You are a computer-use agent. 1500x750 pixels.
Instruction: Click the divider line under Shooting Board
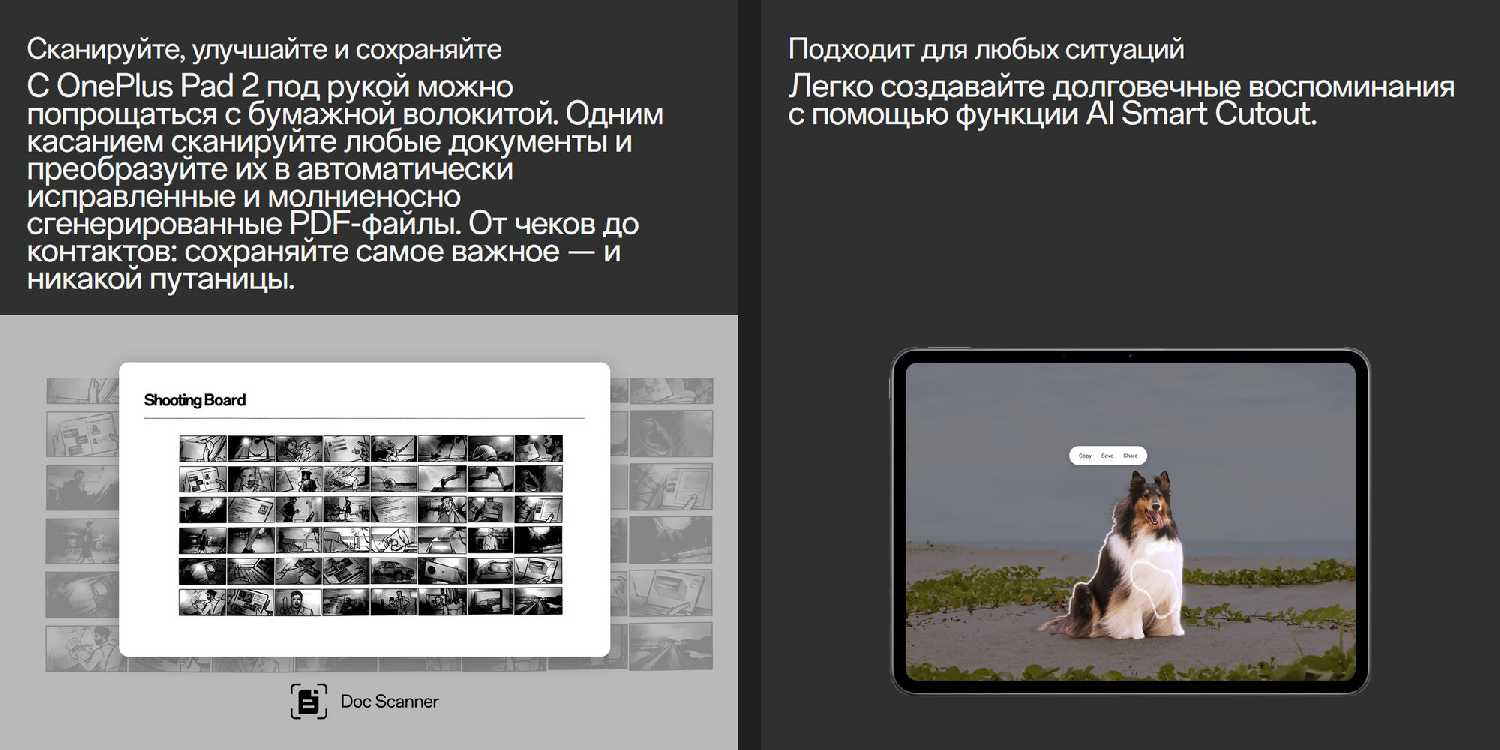tap(364, 417)
